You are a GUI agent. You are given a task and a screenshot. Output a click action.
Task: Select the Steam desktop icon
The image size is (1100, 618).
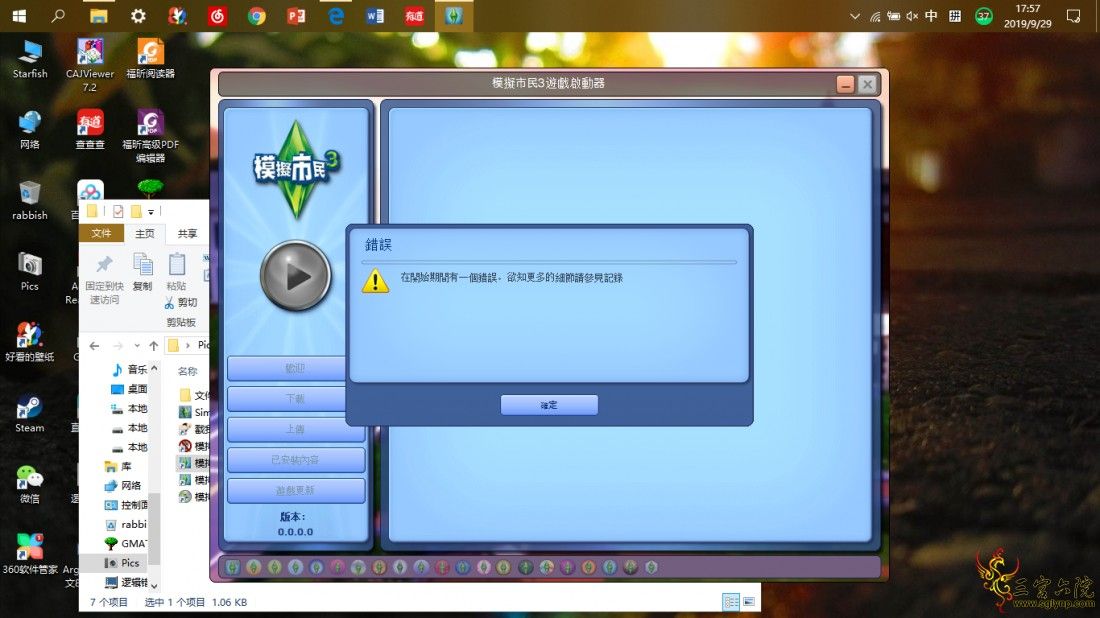29,414
